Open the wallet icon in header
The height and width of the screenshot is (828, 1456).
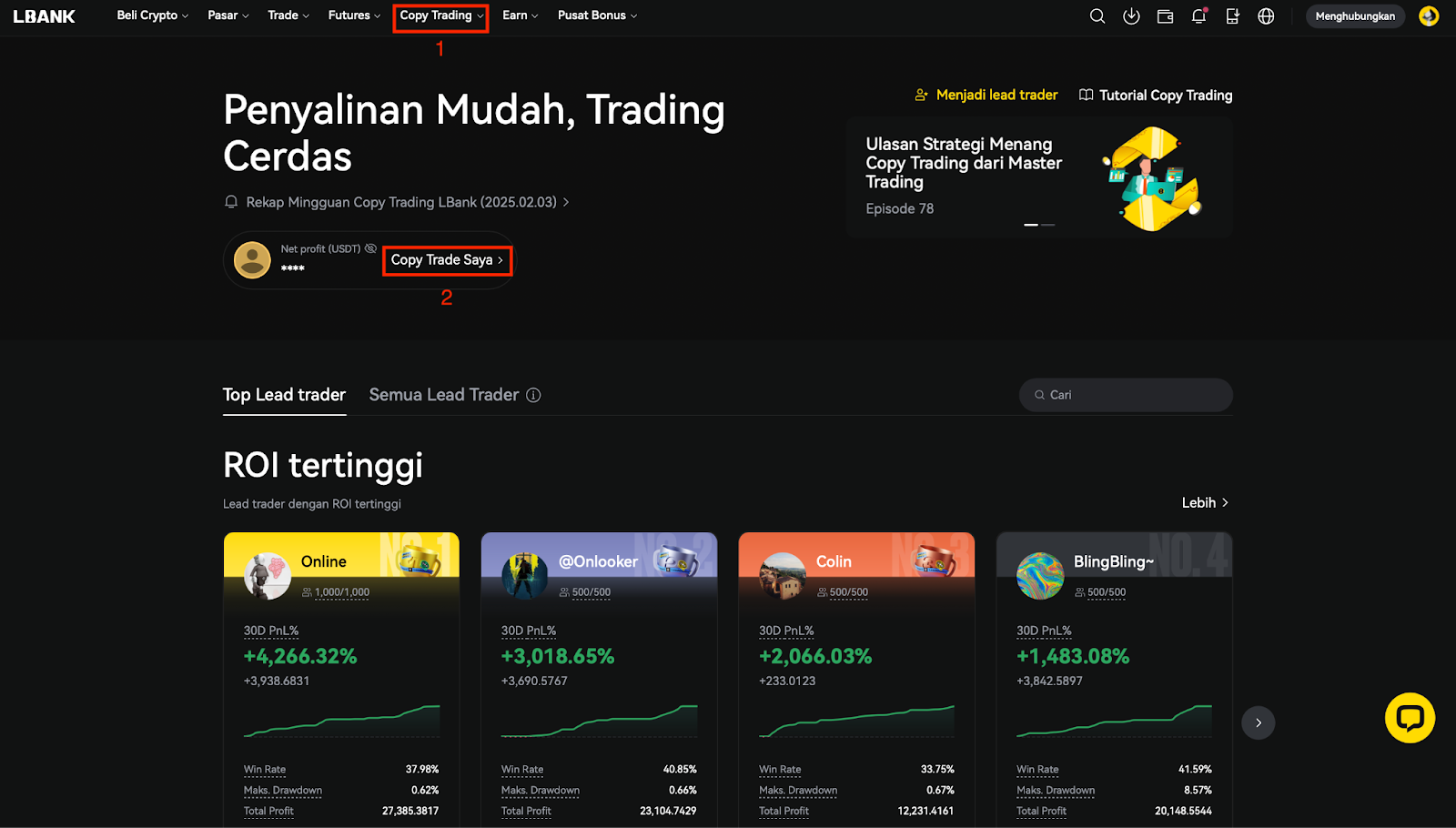[x=1165, y=16]
